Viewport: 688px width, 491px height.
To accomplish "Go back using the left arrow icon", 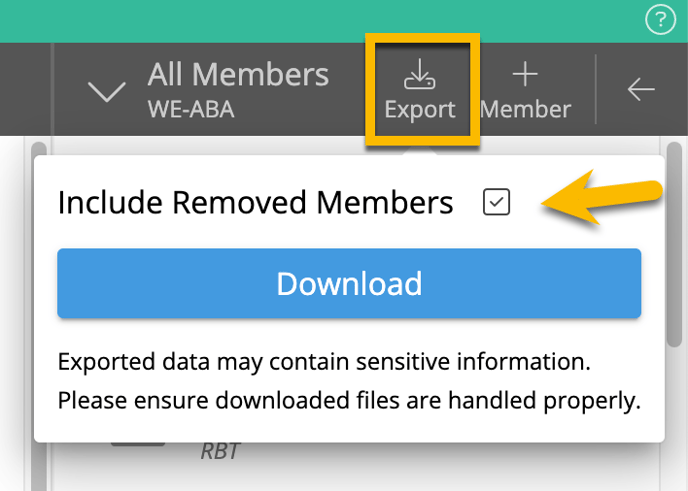I will (641, 90).
